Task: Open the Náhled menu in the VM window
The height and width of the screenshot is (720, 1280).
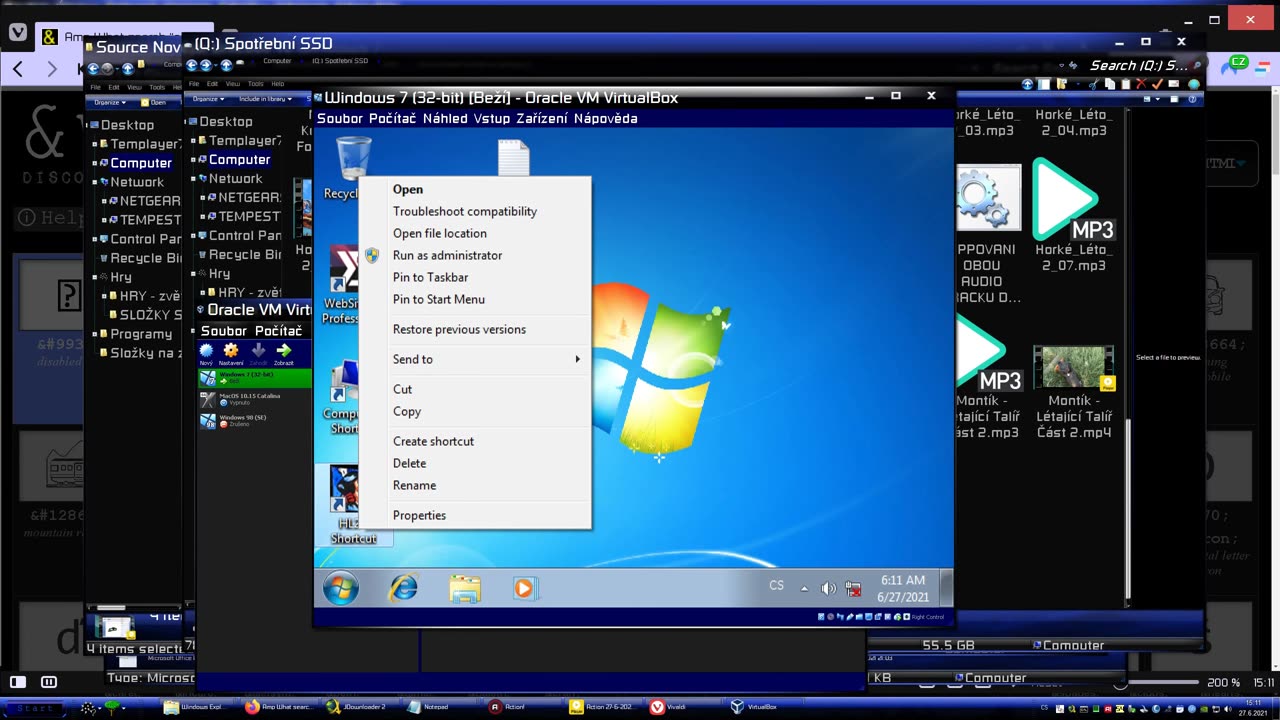Action: click(x=445, y=118)
